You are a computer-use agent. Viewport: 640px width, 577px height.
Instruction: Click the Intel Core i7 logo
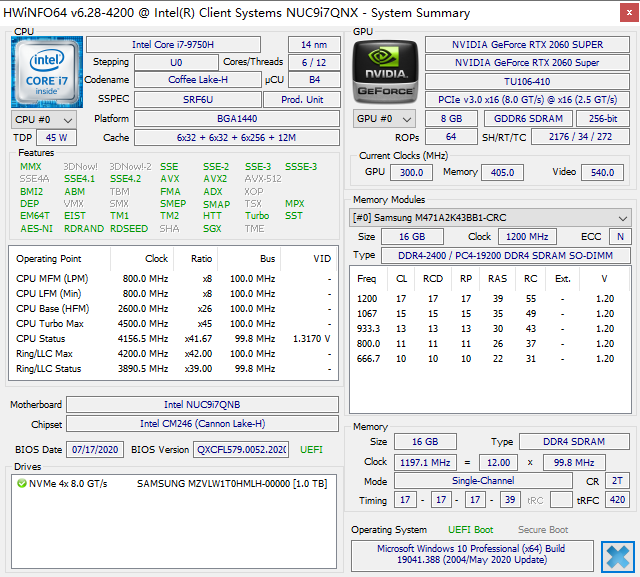(x=46, y=73)
